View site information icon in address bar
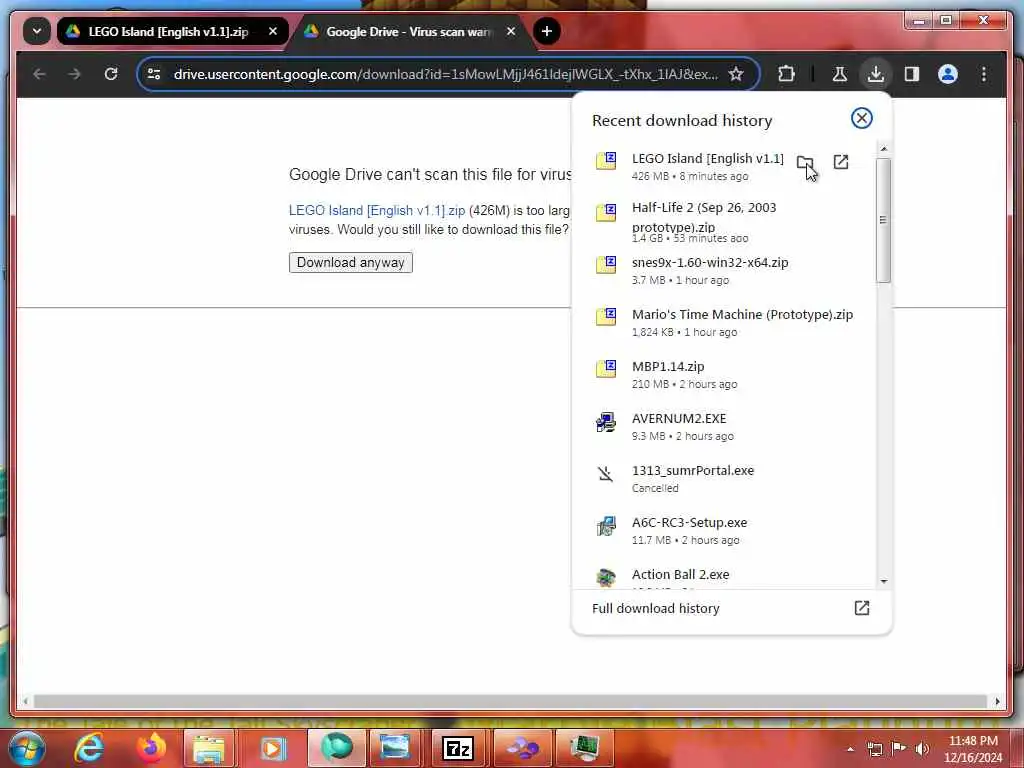 [x=154, y=74]
